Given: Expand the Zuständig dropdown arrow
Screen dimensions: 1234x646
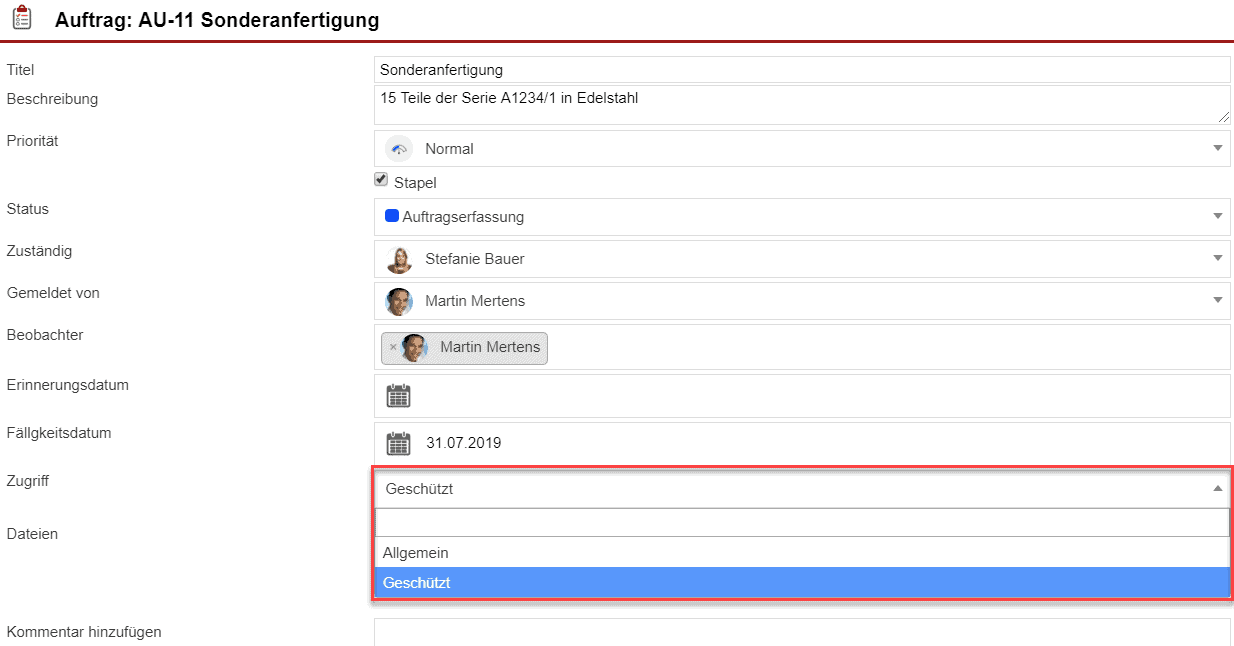Looking at the screenshot, I should 1217,258.
